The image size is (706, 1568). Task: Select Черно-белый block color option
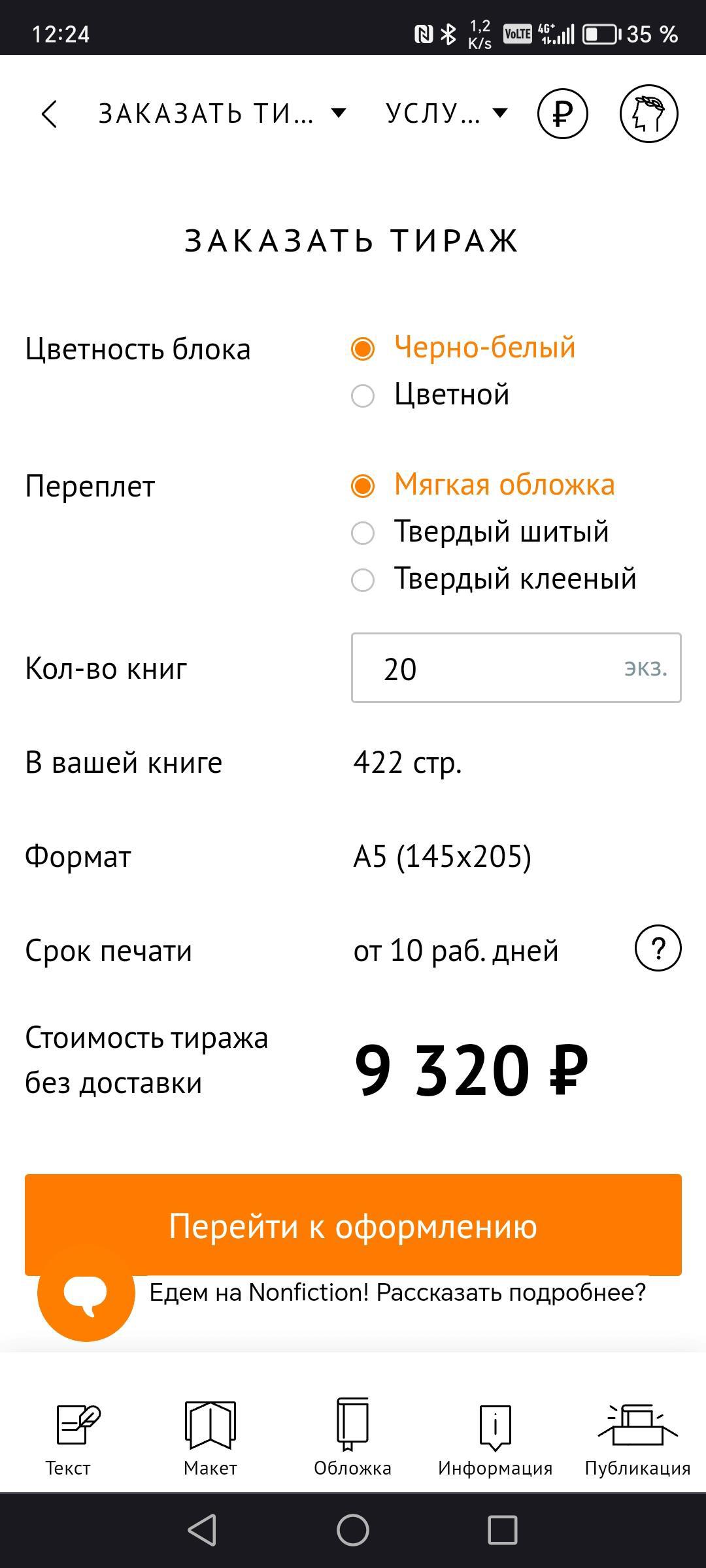[x=363, y=349]
